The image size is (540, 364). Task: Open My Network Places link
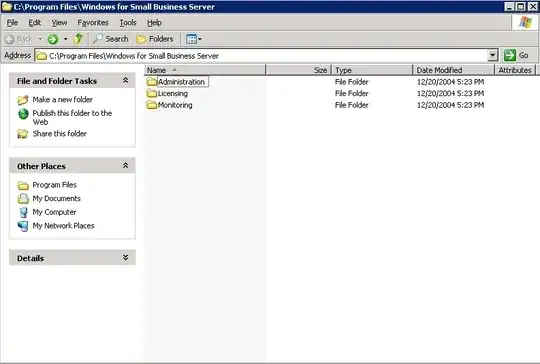pos(63,226)
